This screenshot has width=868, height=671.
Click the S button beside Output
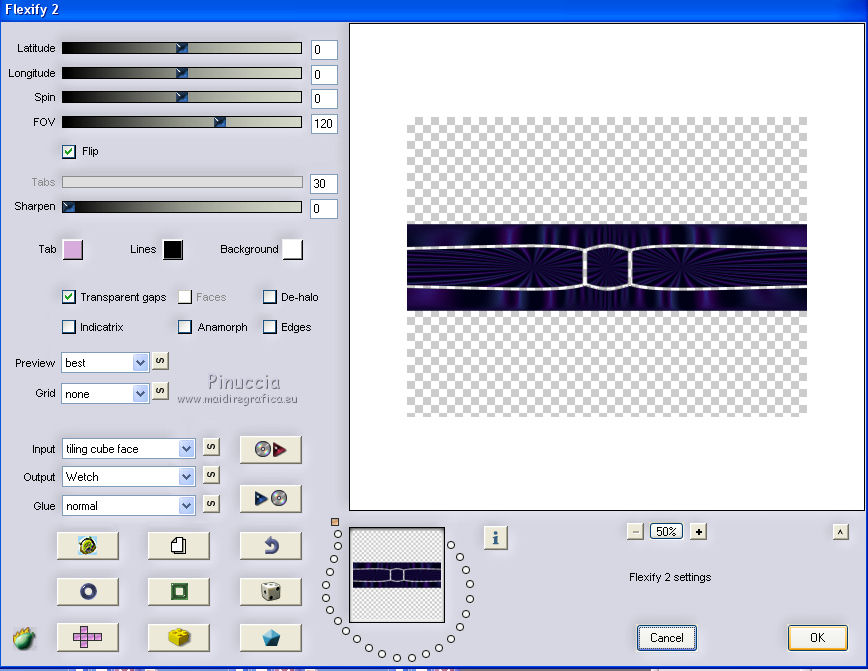211,475
